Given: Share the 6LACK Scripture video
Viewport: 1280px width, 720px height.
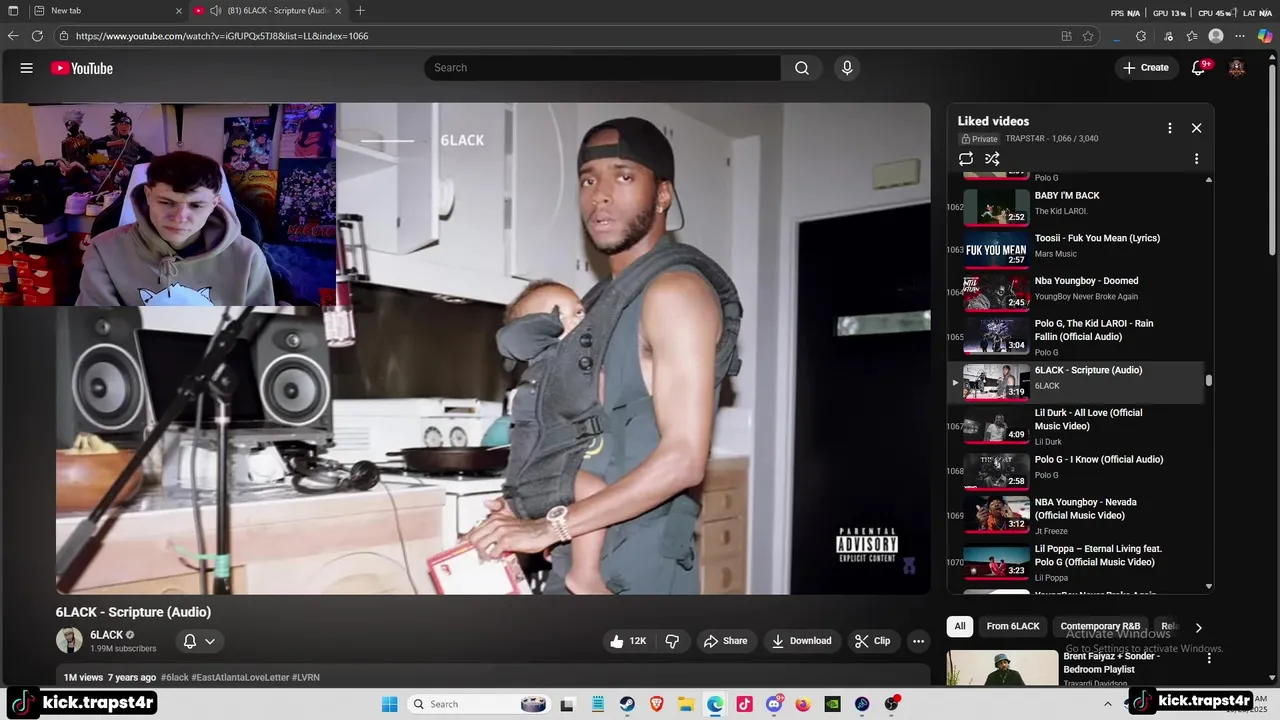Looking at the screenshot, I should click(725, 641).
